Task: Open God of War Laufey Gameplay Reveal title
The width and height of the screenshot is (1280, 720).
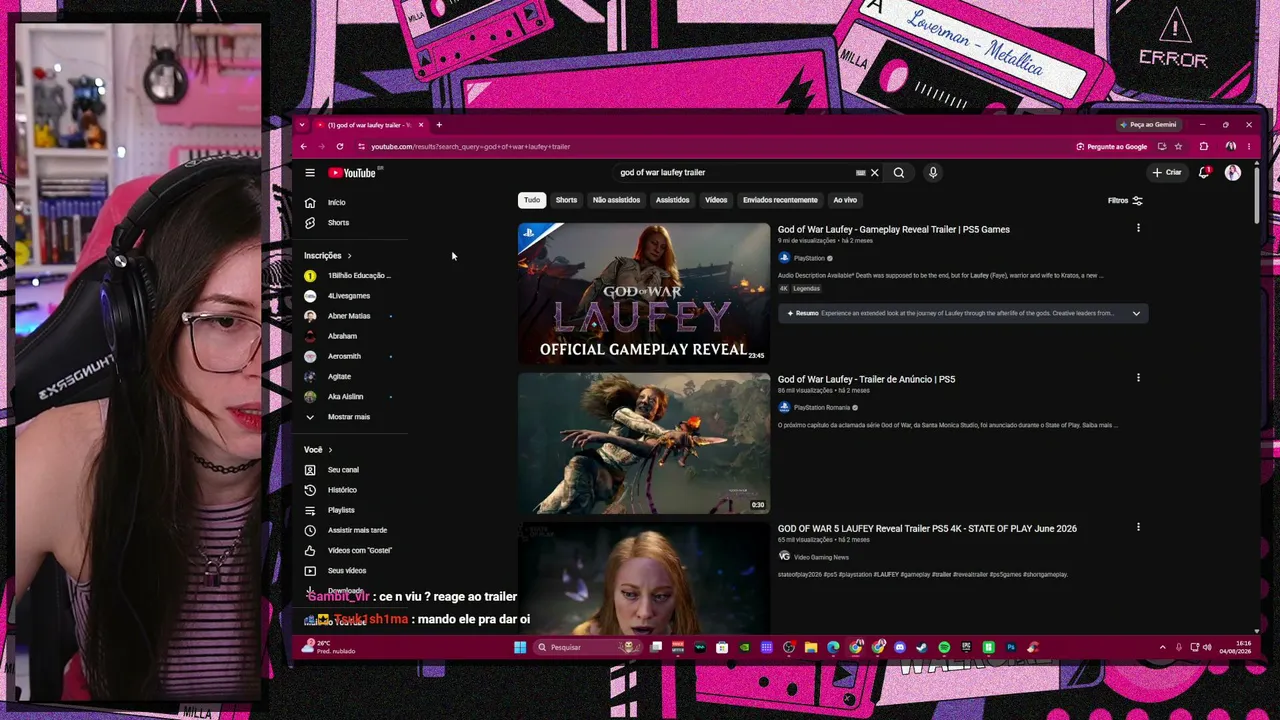Action: (x=894, y=230)
